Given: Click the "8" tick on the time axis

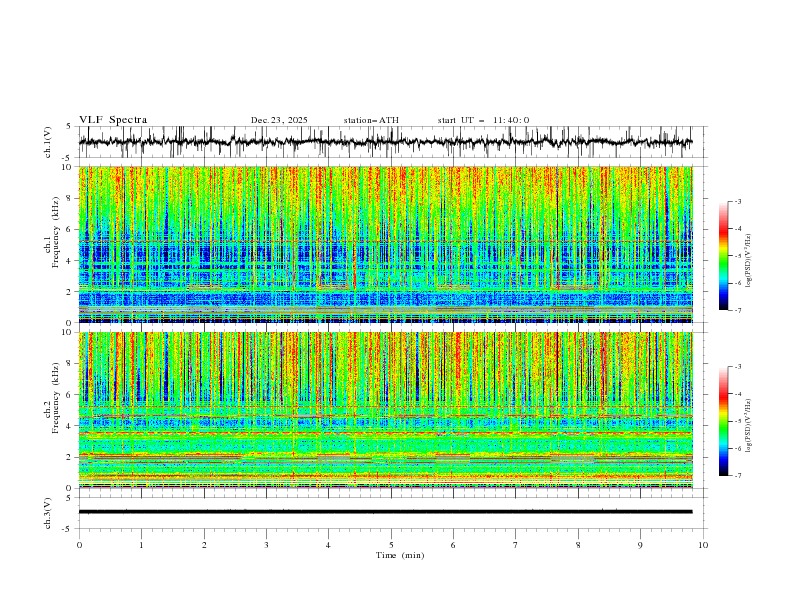Looking at the screenshot, I should [x=578, y=545].
